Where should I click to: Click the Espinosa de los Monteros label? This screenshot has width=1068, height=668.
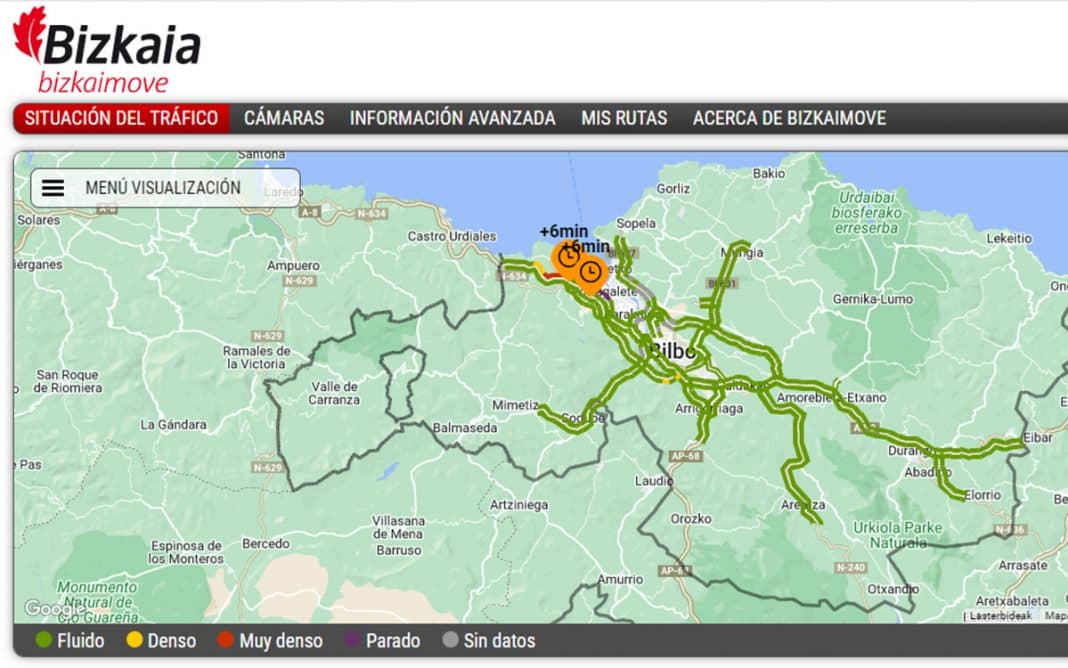(186, 552)
